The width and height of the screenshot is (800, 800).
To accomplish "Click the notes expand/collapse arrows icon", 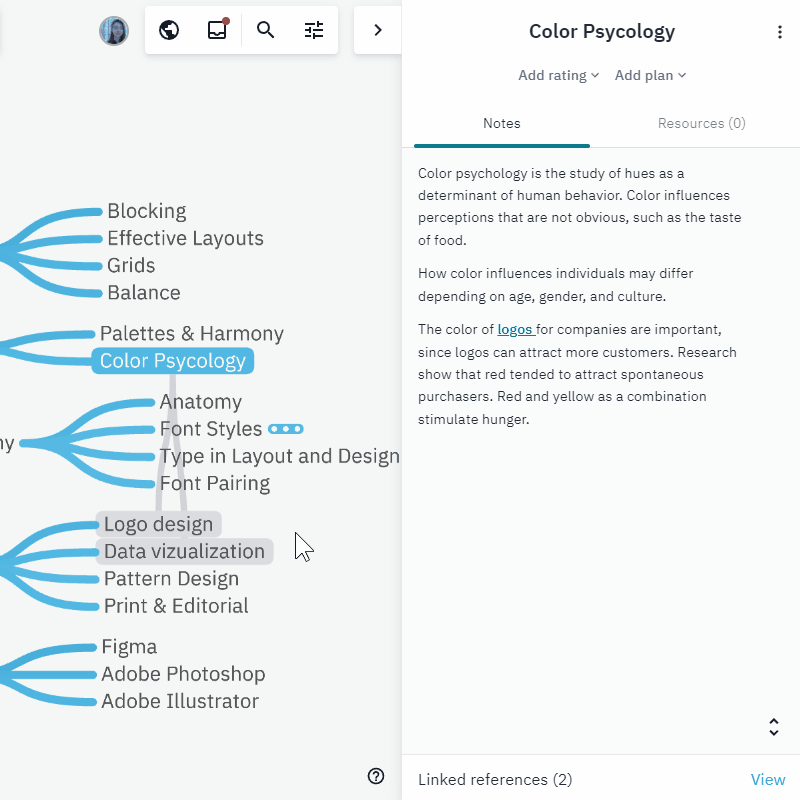I will pyautogui.click(x=773, y=727).
